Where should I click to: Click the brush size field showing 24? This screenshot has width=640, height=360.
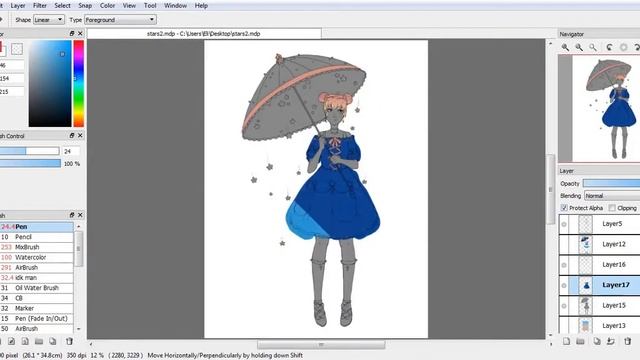coord(71,151)
